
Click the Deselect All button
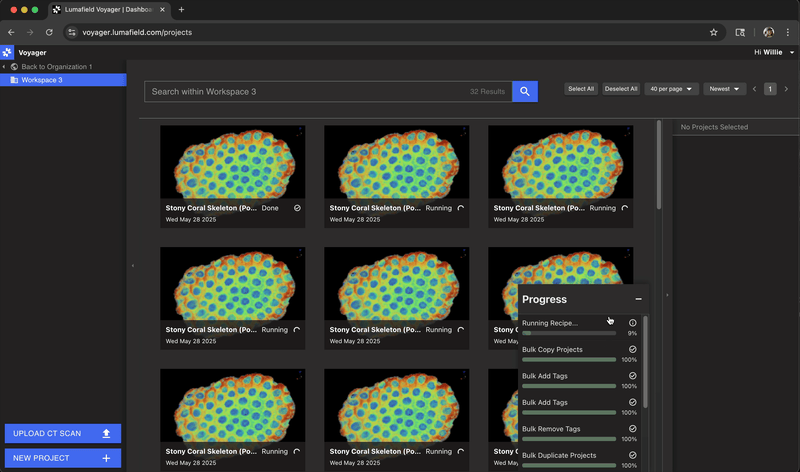click(621, 89)
